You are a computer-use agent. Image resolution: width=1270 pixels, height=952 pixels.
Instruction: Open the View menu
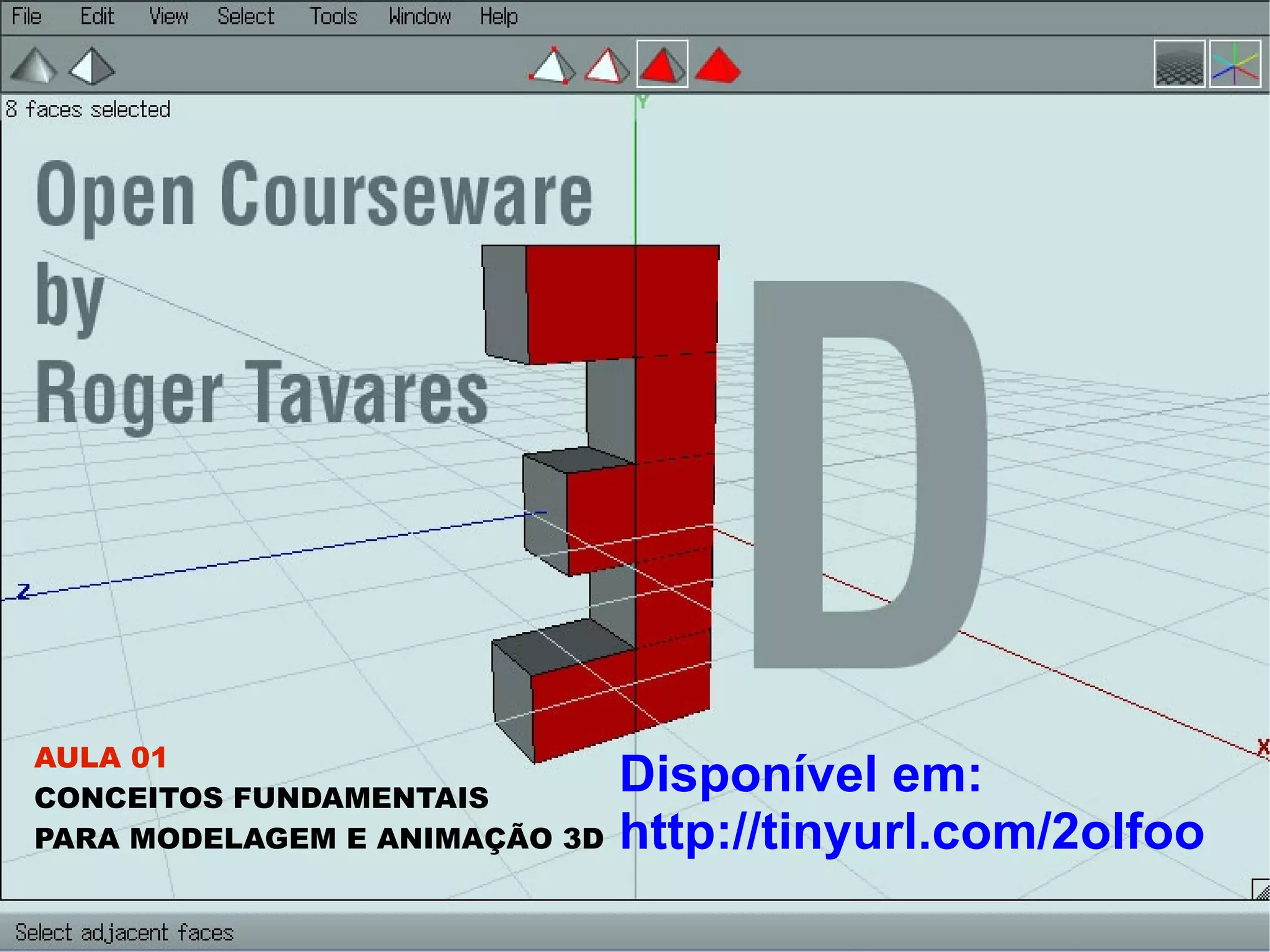tap(168, 16)
